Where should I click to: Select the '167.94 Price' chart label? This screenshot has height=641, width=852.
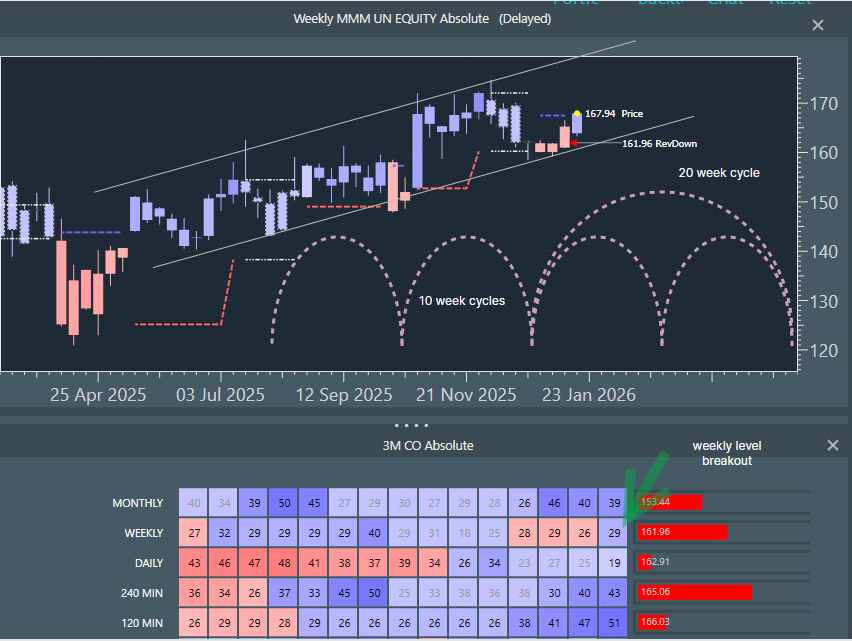(x=614, y=114)
